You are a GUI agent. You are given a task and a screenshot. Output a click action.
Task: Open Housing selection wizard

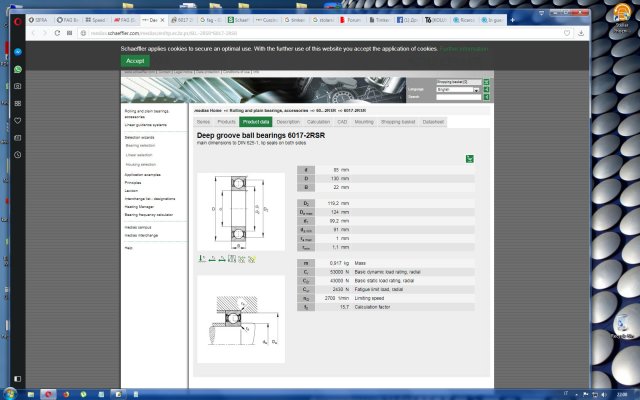141,164
